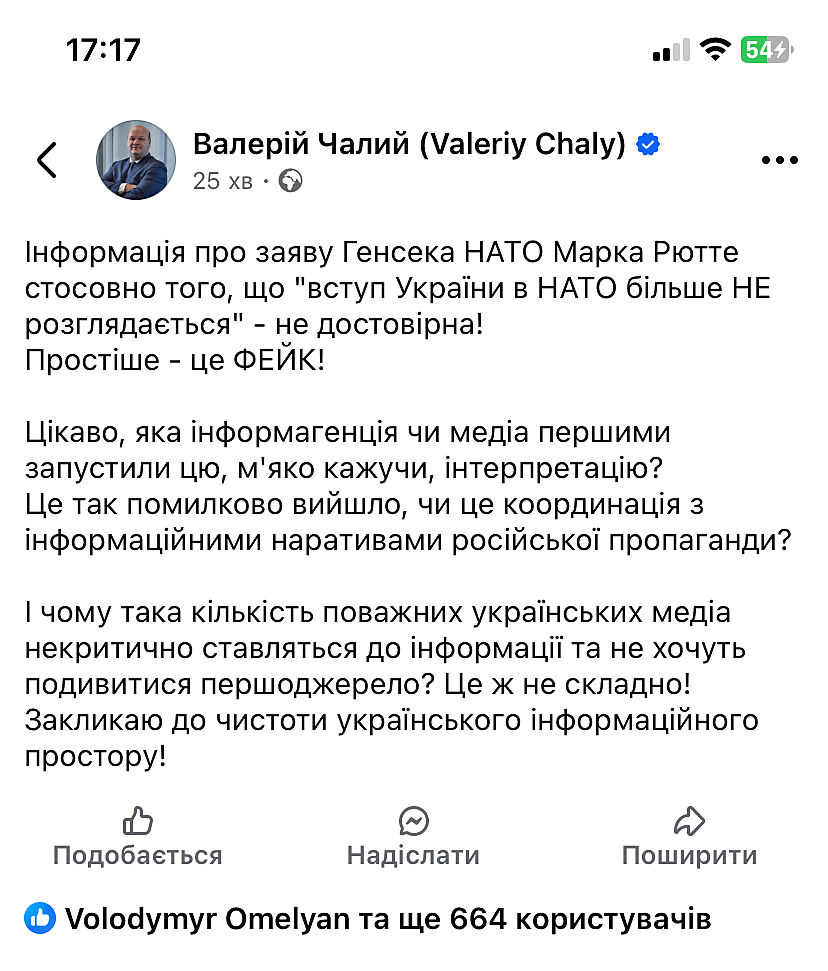Screen dimensions: 828x971
Task: Tap the verified blue checkmark badge
Action: pos(649,145)
